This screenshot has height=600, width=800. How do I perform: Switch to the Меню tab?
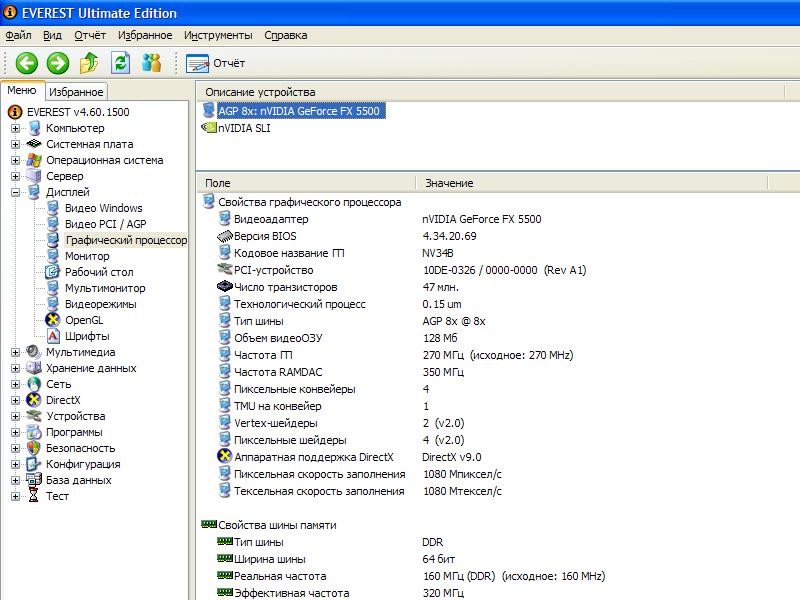pyautogui.click(x=22, y=90)
